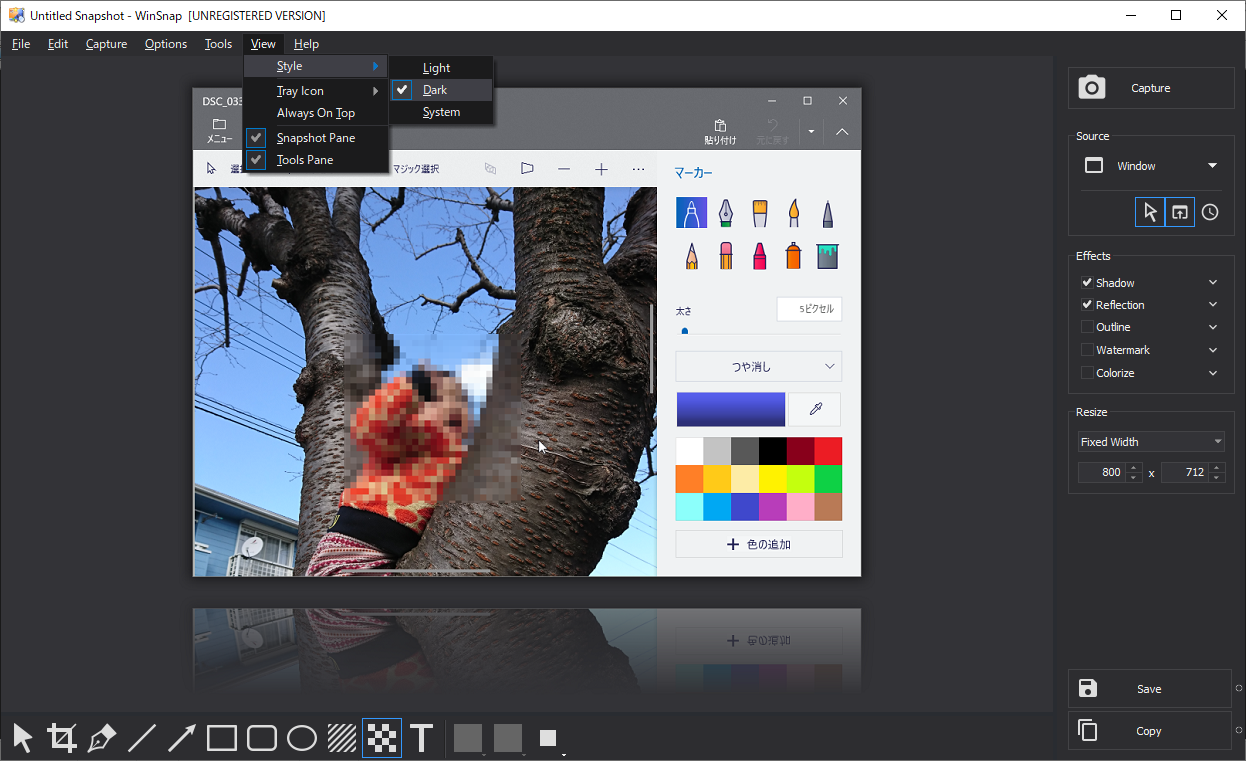Click the height field showing 712
Viewport: 1246px width, 761px height.
pyautogui.click(x=1186, y=472)
